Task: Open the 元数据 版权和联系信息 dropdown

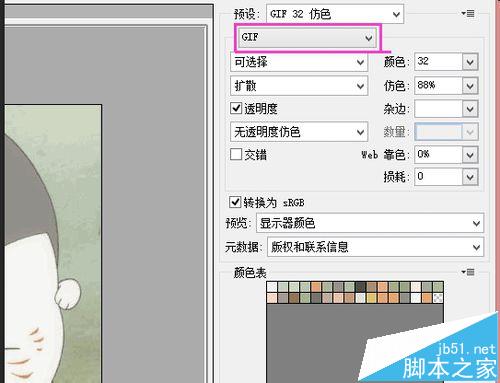Action: 375,247
